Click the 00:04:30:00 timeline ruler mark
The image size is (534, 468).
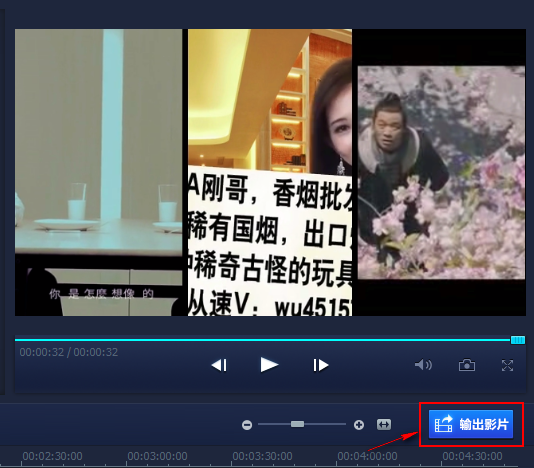pyautogui.click(x=472, y=456)
